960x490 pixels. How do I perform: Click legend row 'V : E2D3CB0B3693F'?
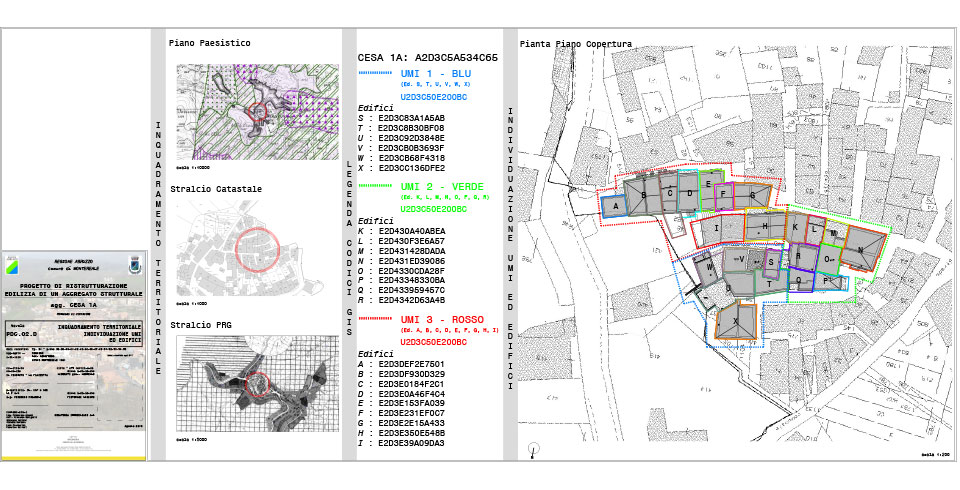402,148
